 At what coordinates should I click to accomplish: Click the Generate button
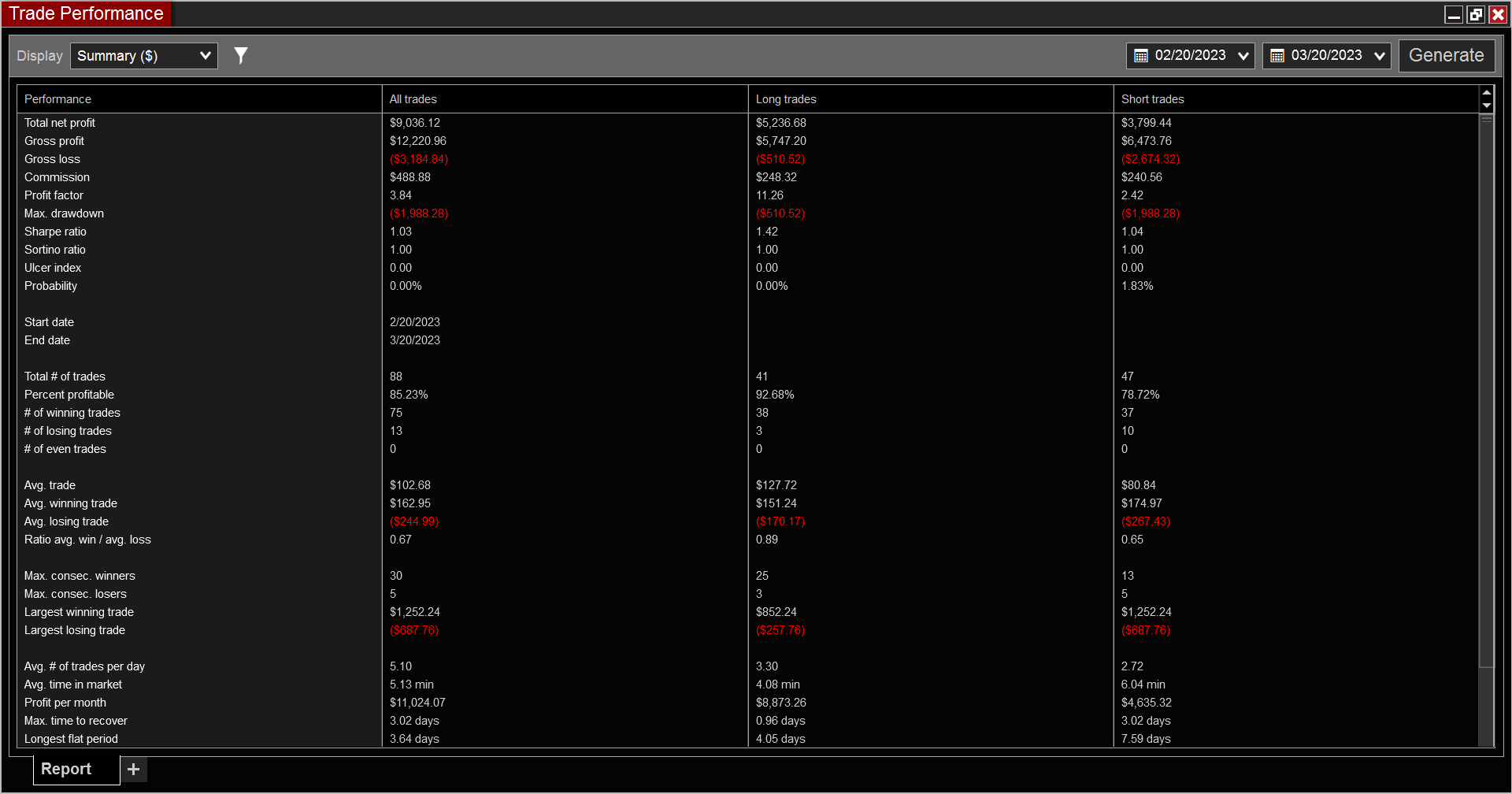[x=1447, y=56]
